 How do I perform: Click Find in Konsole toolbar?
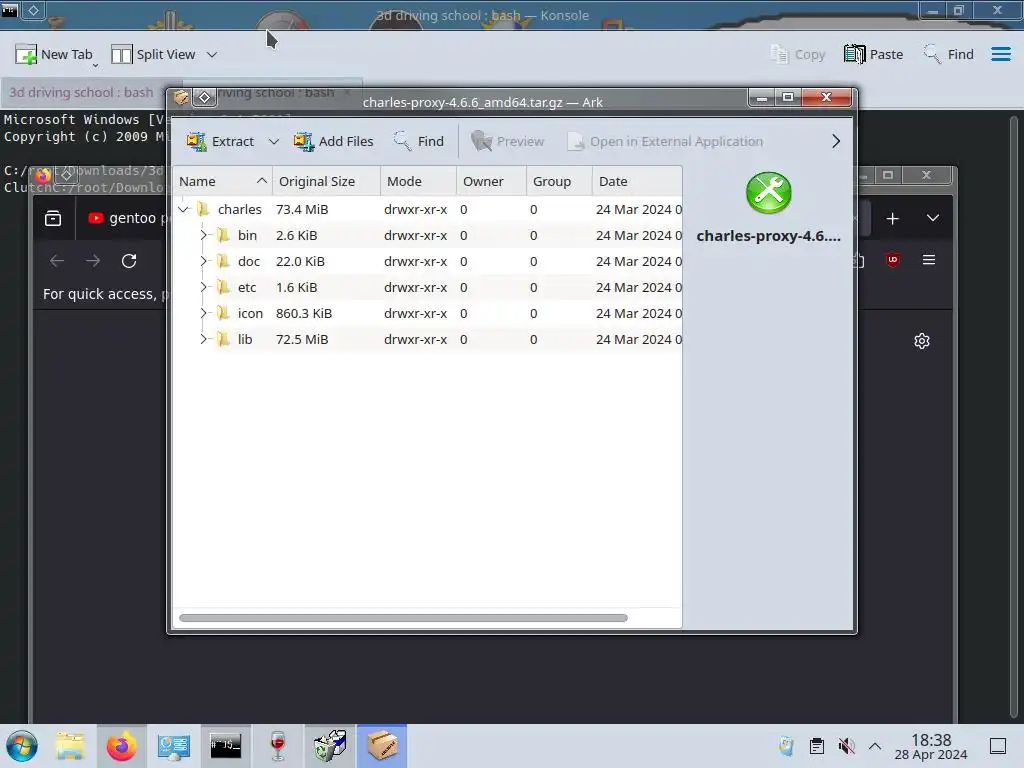click(948, 55)
